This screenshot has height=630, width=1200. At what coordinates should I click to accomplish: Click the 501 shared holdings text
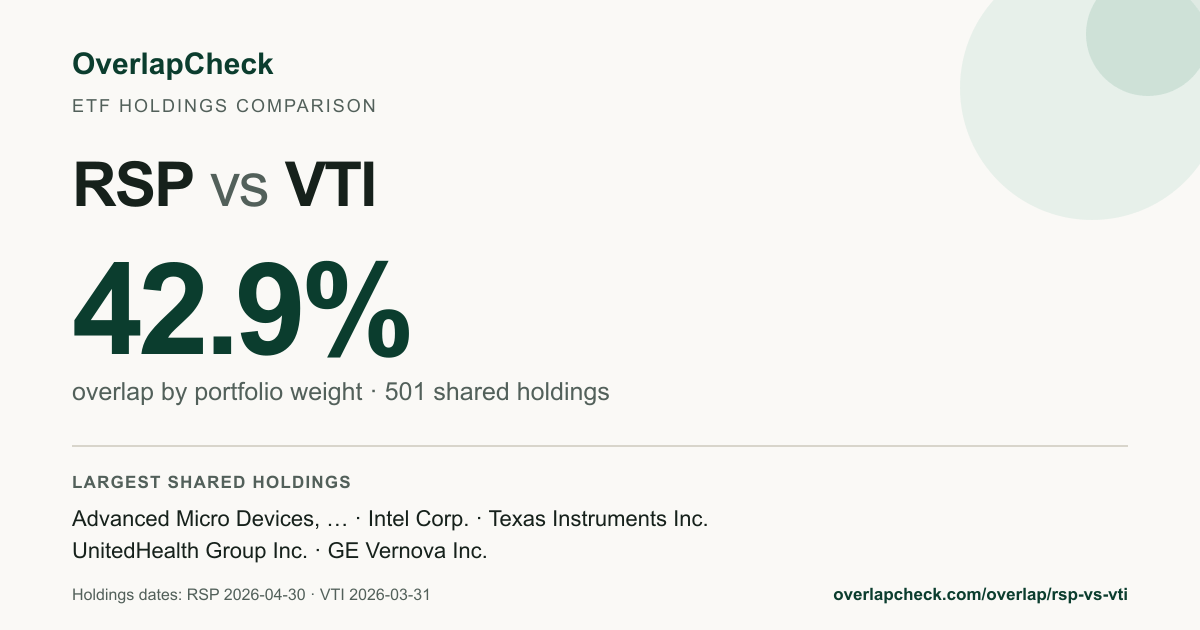[497, 392]
